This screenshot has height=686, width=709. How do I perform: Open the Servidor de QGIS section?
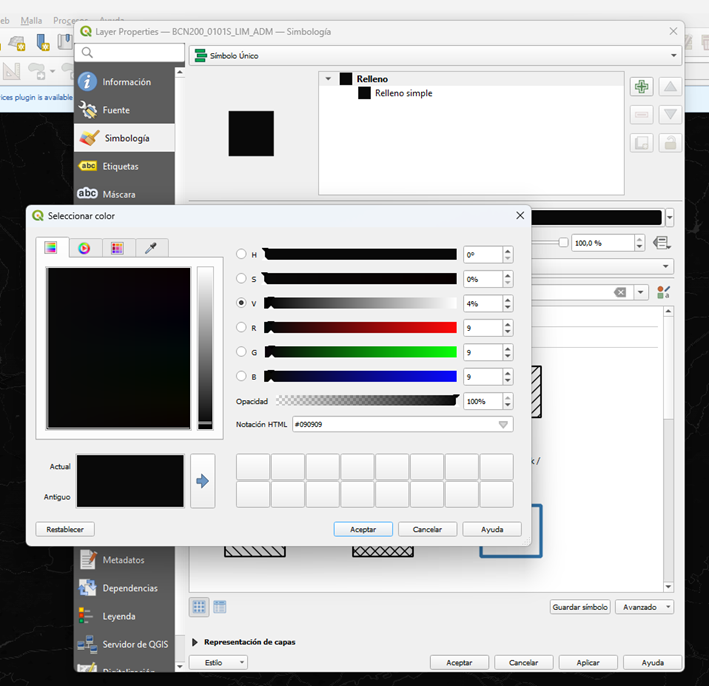point(124,644)
